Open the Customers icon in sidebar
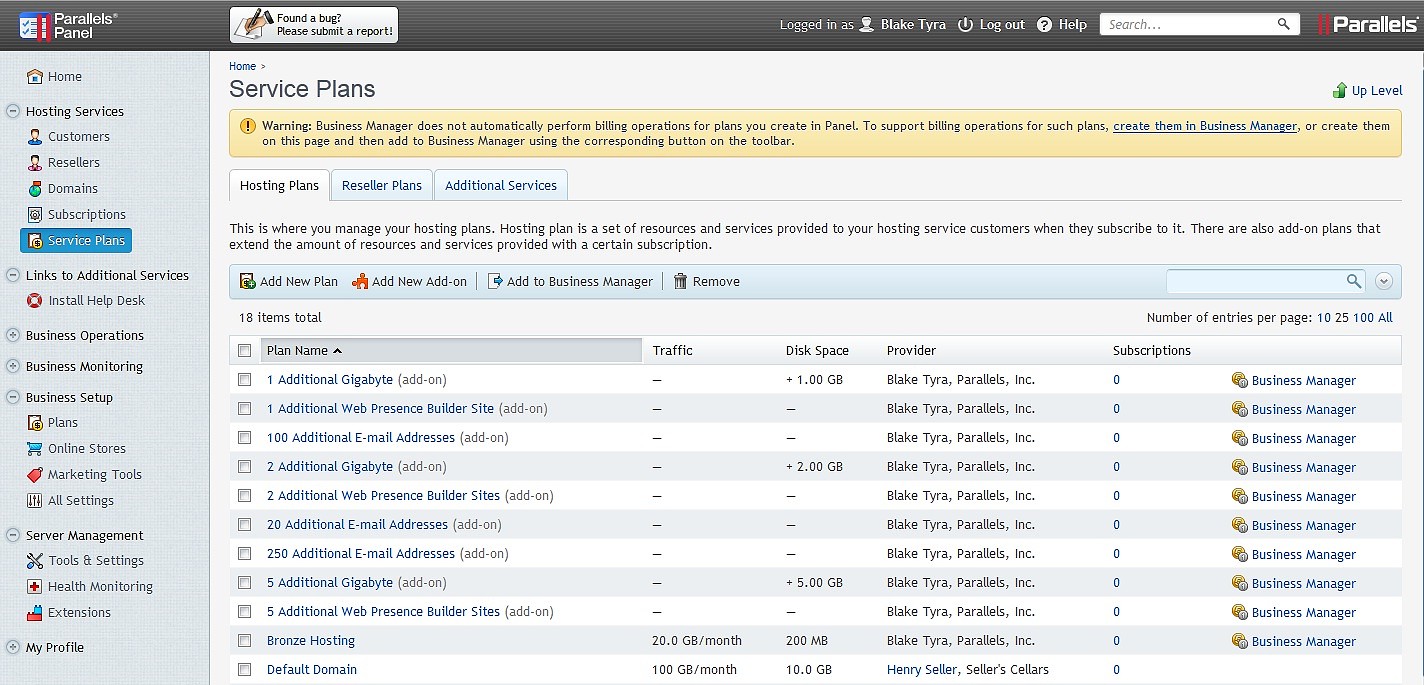Image resolution: width=1424 pixels, height=685 pixels. pyautogui.click(x=35, y=136)
